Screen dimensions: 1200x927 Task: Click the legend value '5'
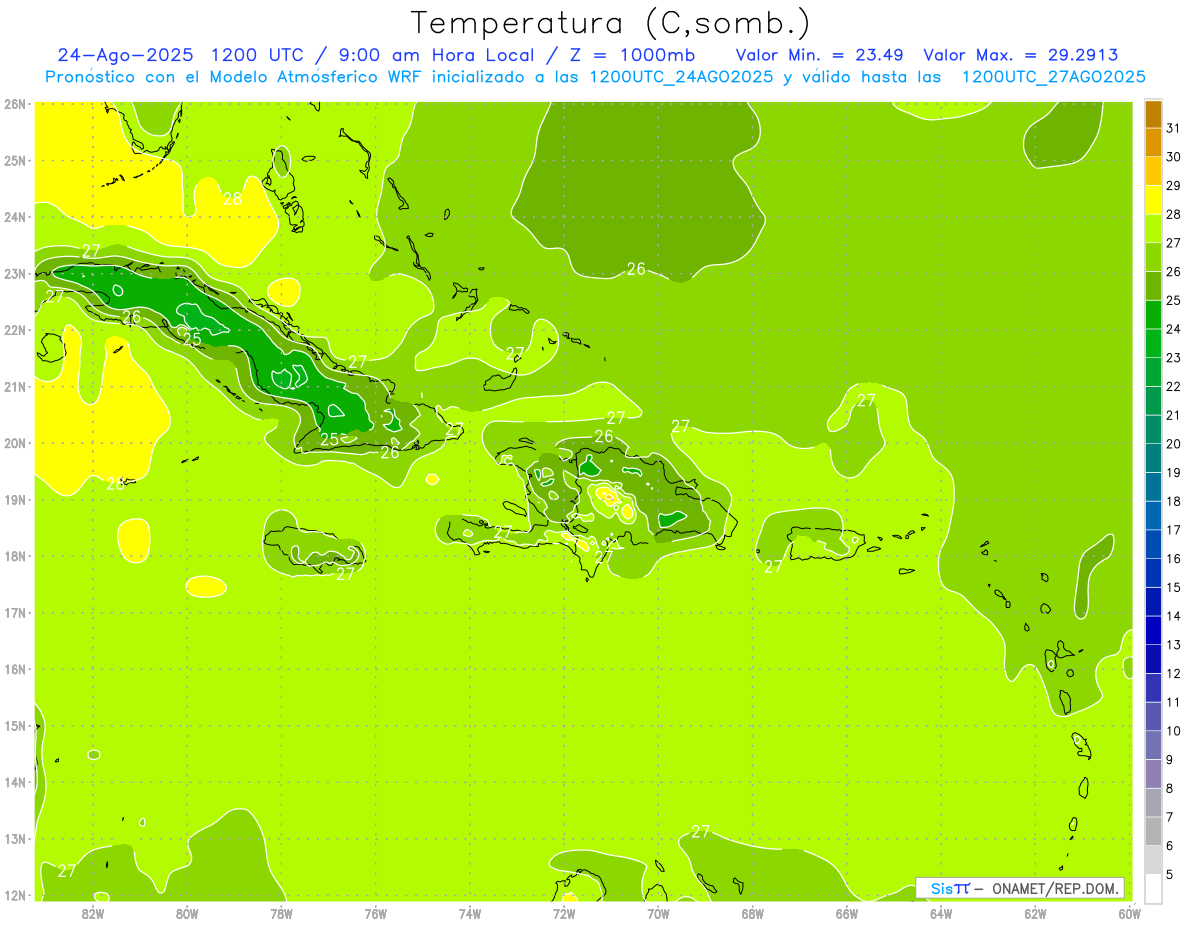pyautogui.click(x=1171, y=874)
